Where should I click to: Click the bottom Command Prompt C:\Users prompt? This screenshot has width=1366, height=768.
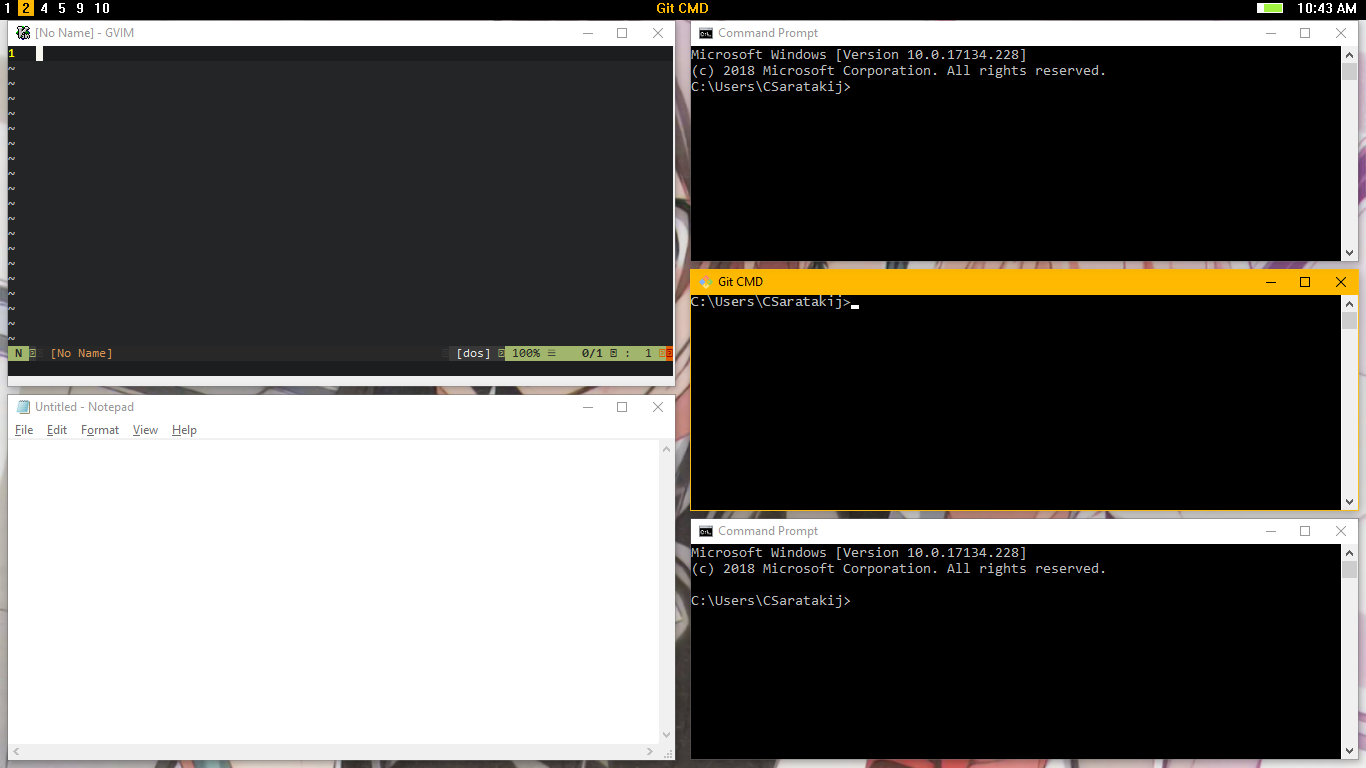(771, 601)
